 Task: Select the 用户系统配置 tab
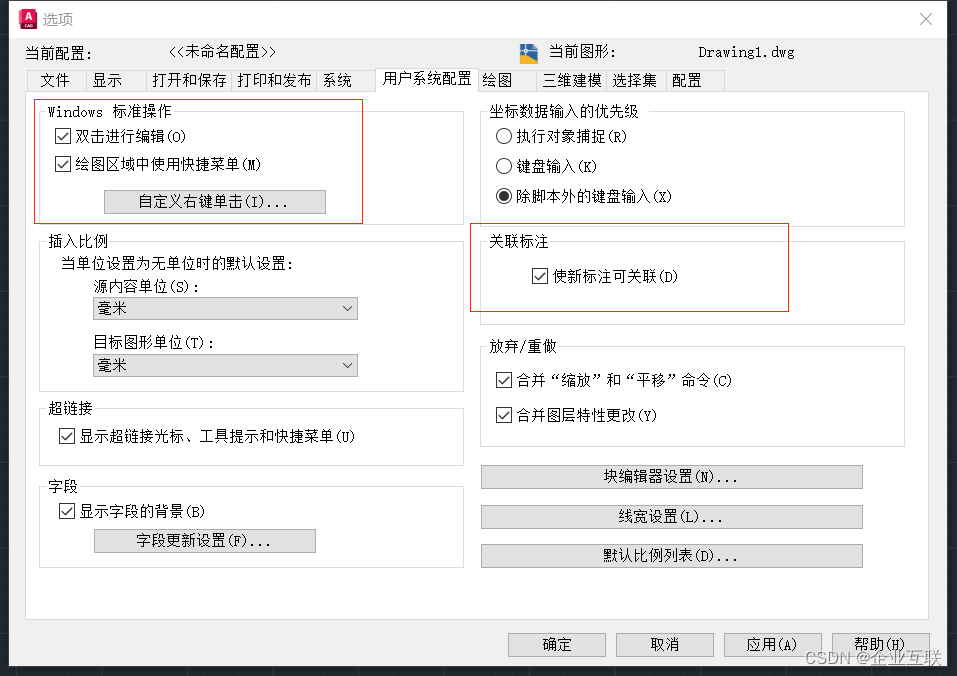(x=427, y=79)
